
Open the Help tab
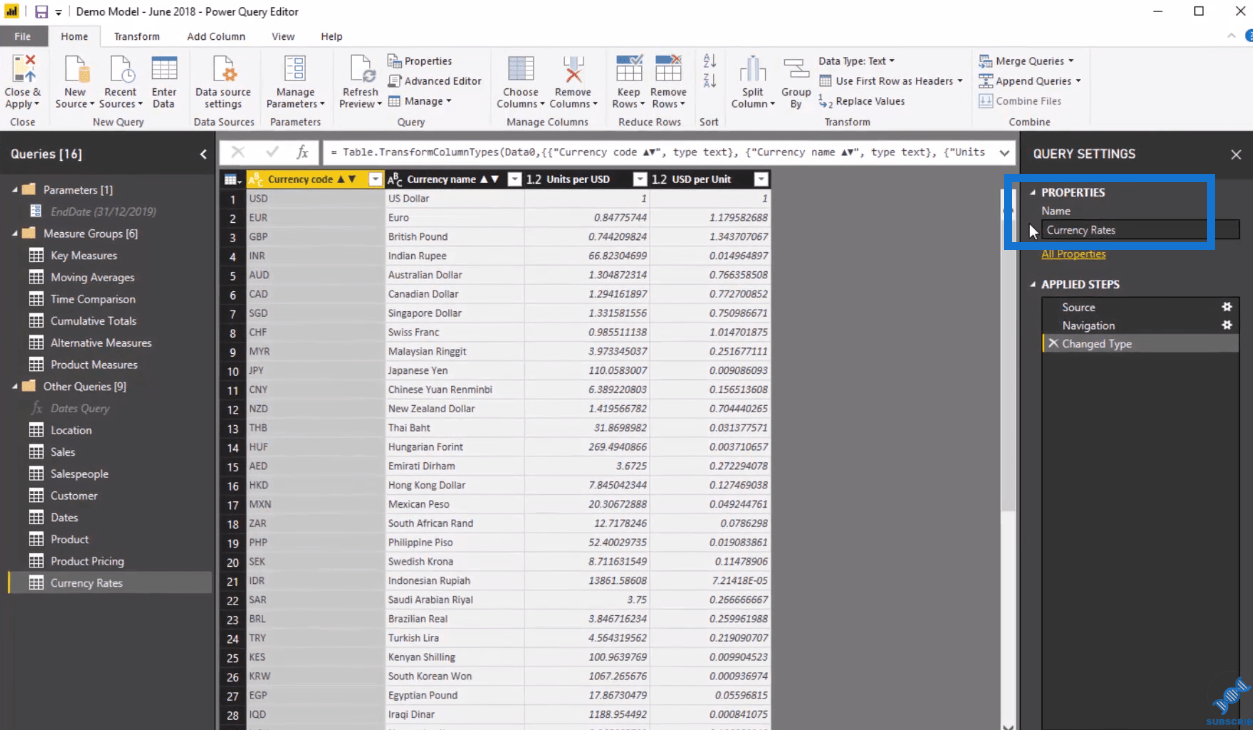click(x=331, y=37)
